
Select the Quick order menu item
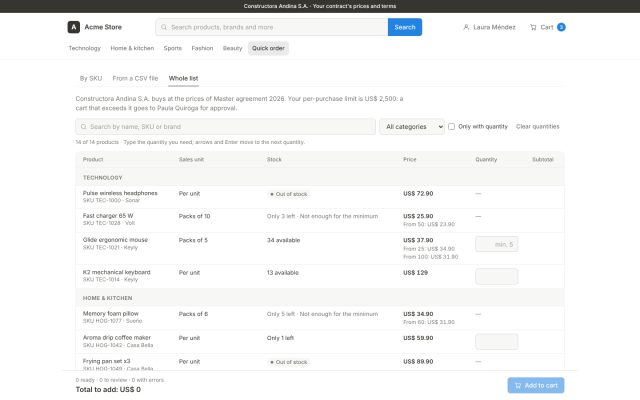(268, 48)
